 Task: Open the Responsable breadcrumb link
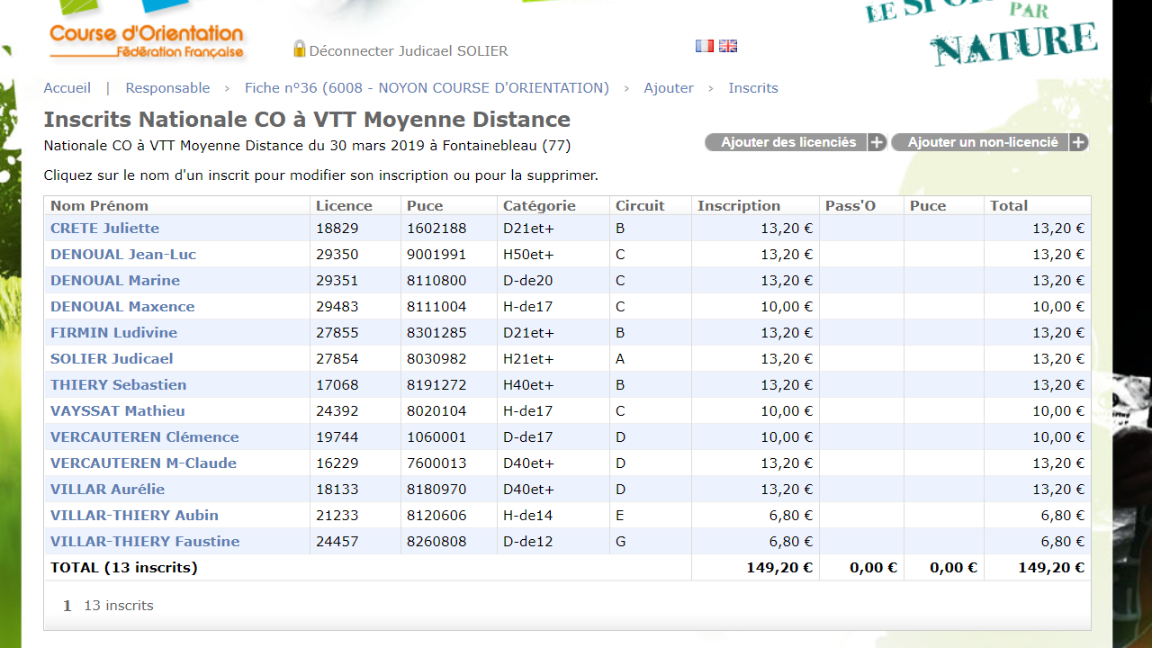(x=168, y=88)
